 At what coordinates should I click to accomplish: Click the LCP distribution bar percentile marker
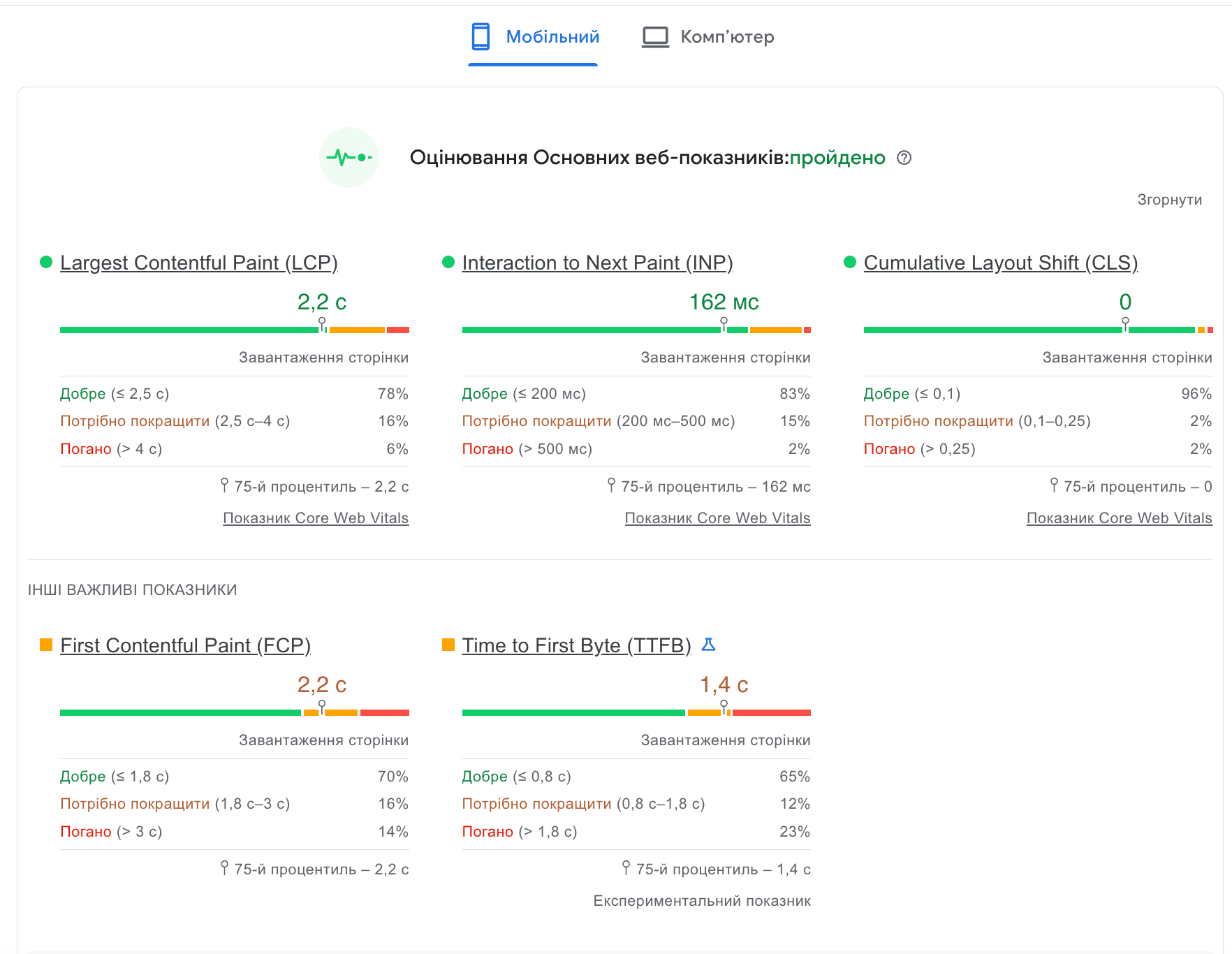(322, 324)
